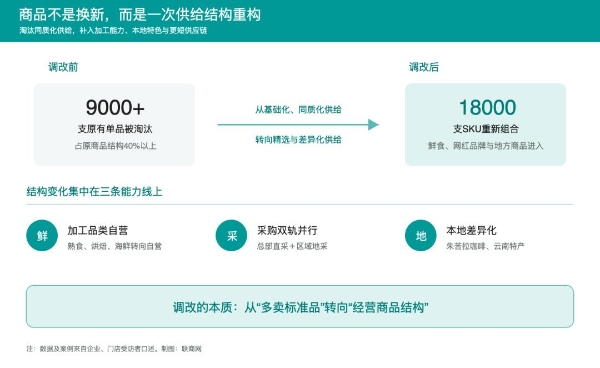Click the round 地 icon
The height and width of the screenshot is (368, 600).
pos(421,236)
